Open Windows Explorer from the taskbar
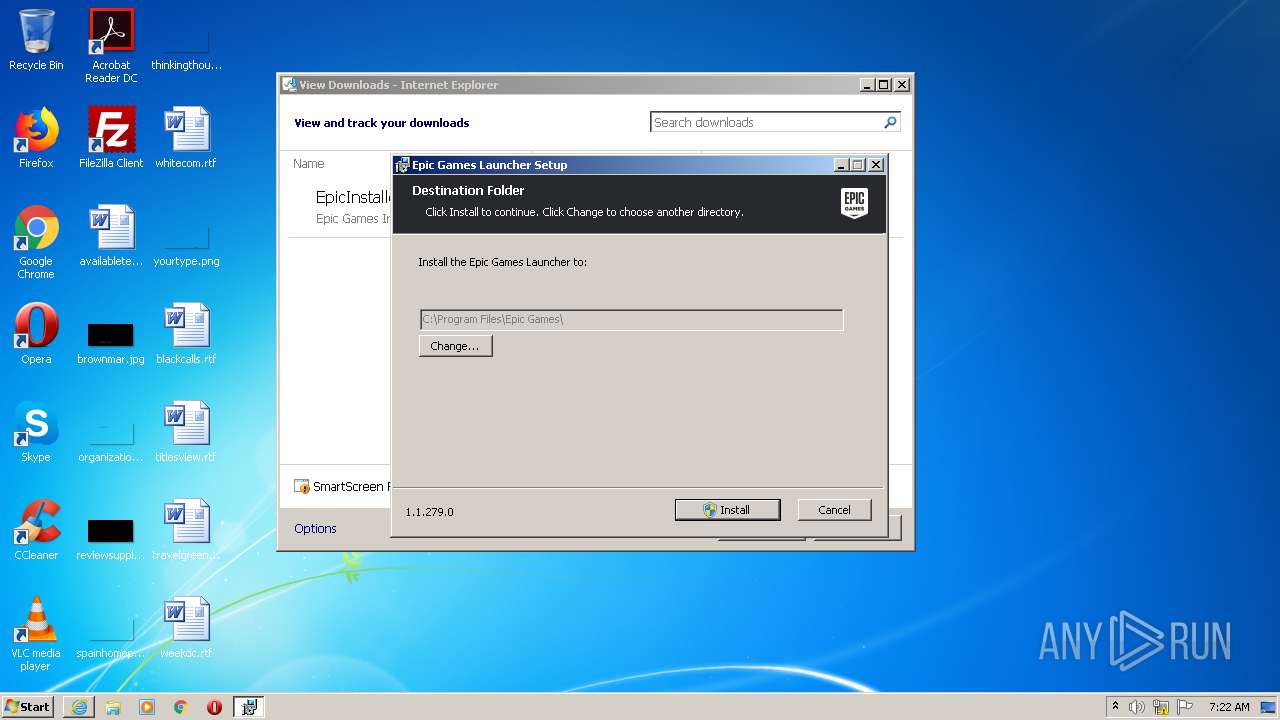The width and height of the screenshot is (1280, 720). coord(113,706)
